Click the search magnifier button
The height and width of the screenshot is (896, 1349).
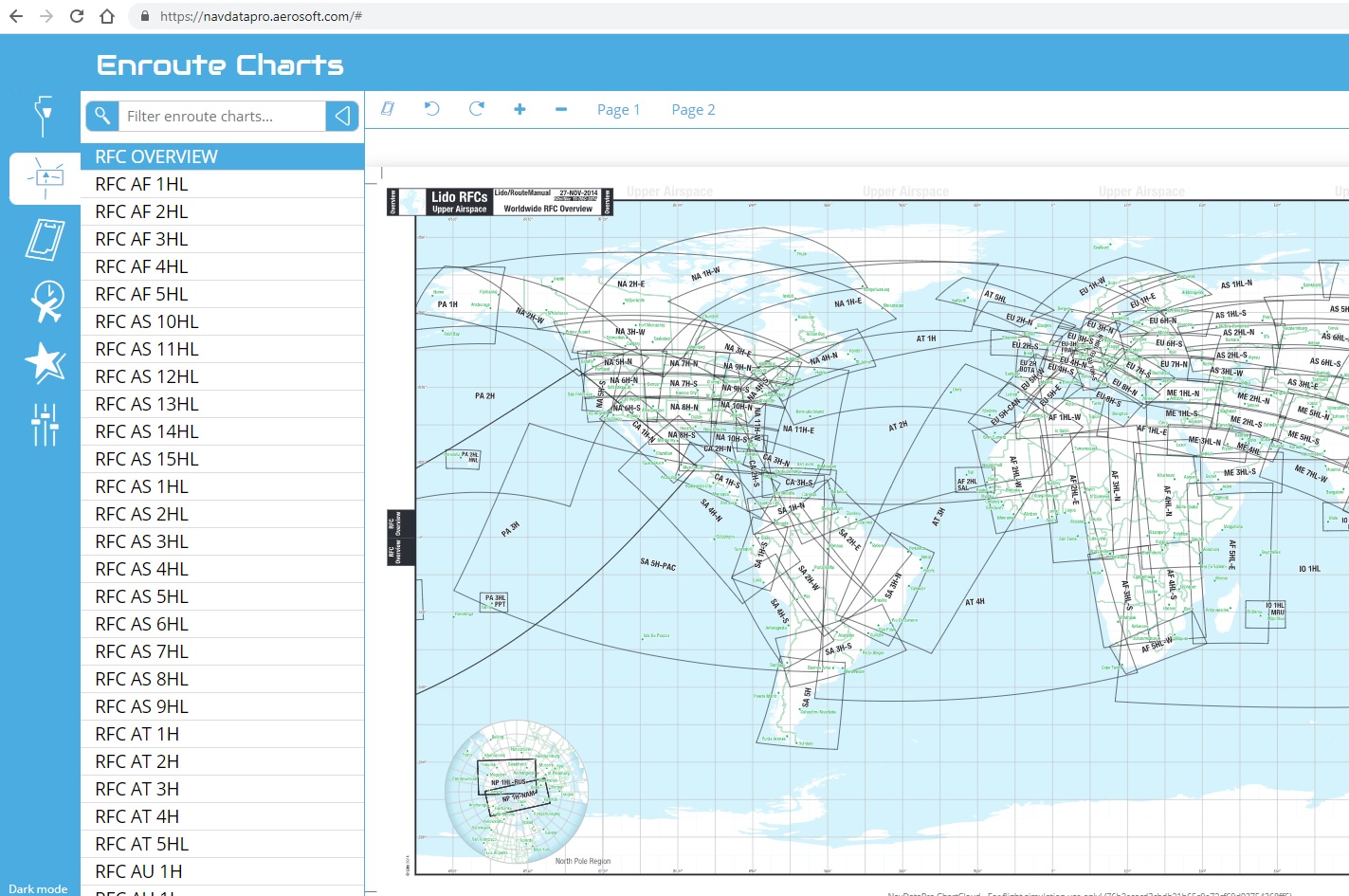[x=102, y=116]
